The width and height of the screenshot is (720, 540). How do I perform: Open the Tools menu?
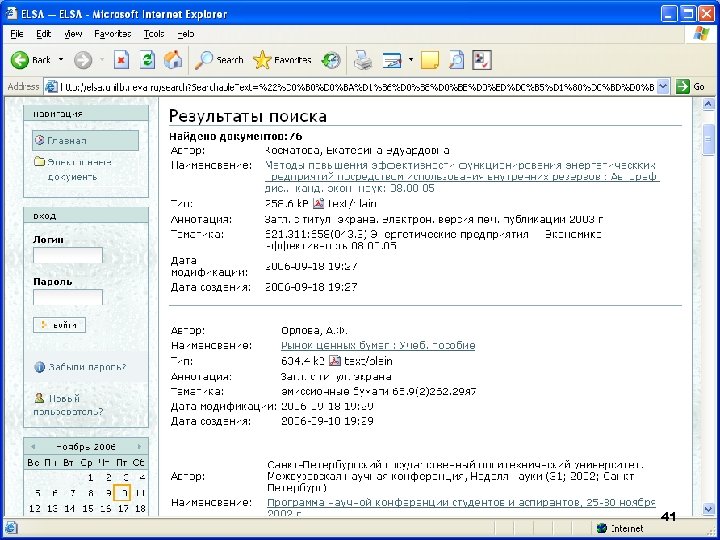[x=153, y=34]
